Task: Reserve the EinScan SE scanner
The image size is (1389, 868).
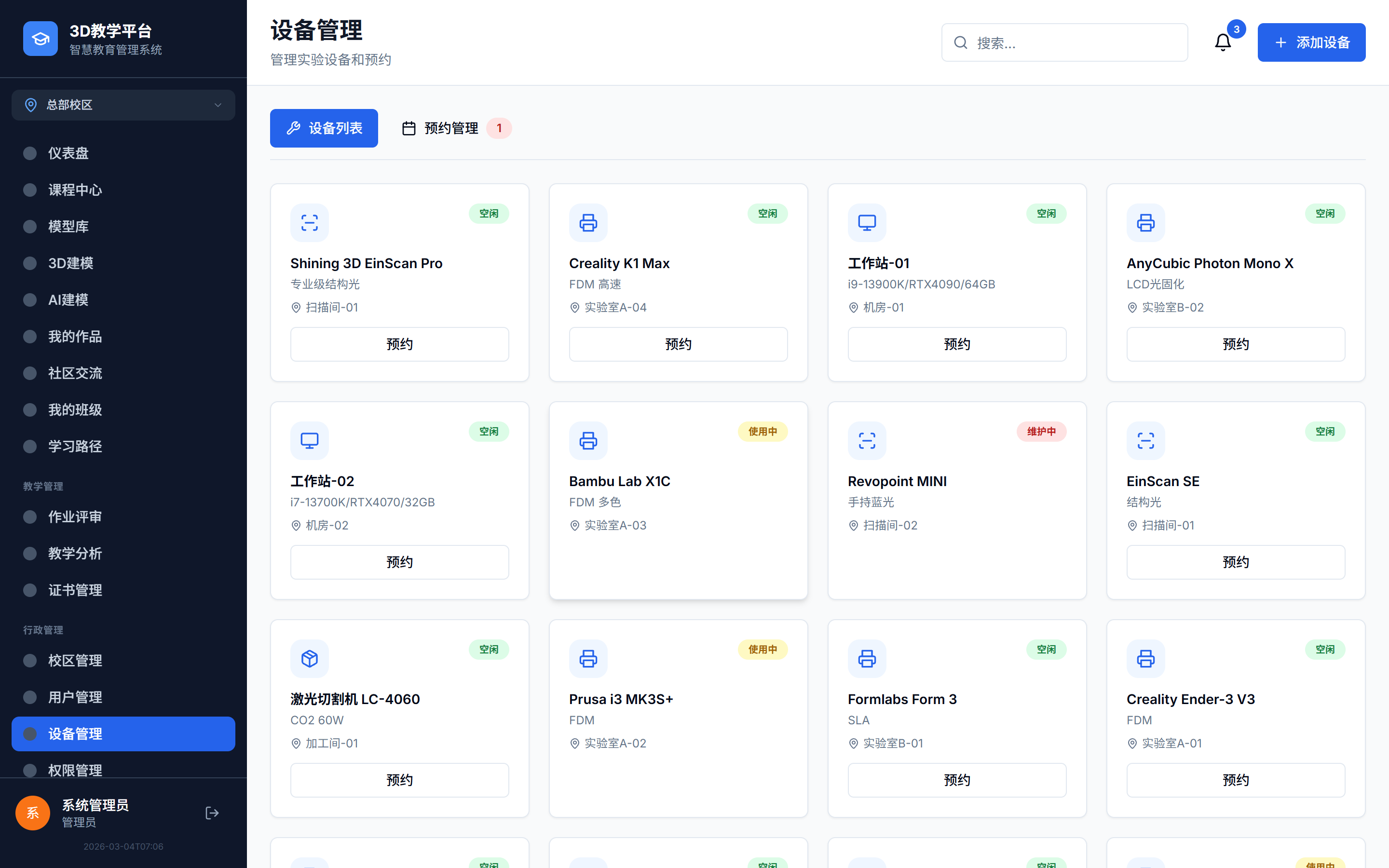Action: pyautogui.click(x=1235, y=562)
